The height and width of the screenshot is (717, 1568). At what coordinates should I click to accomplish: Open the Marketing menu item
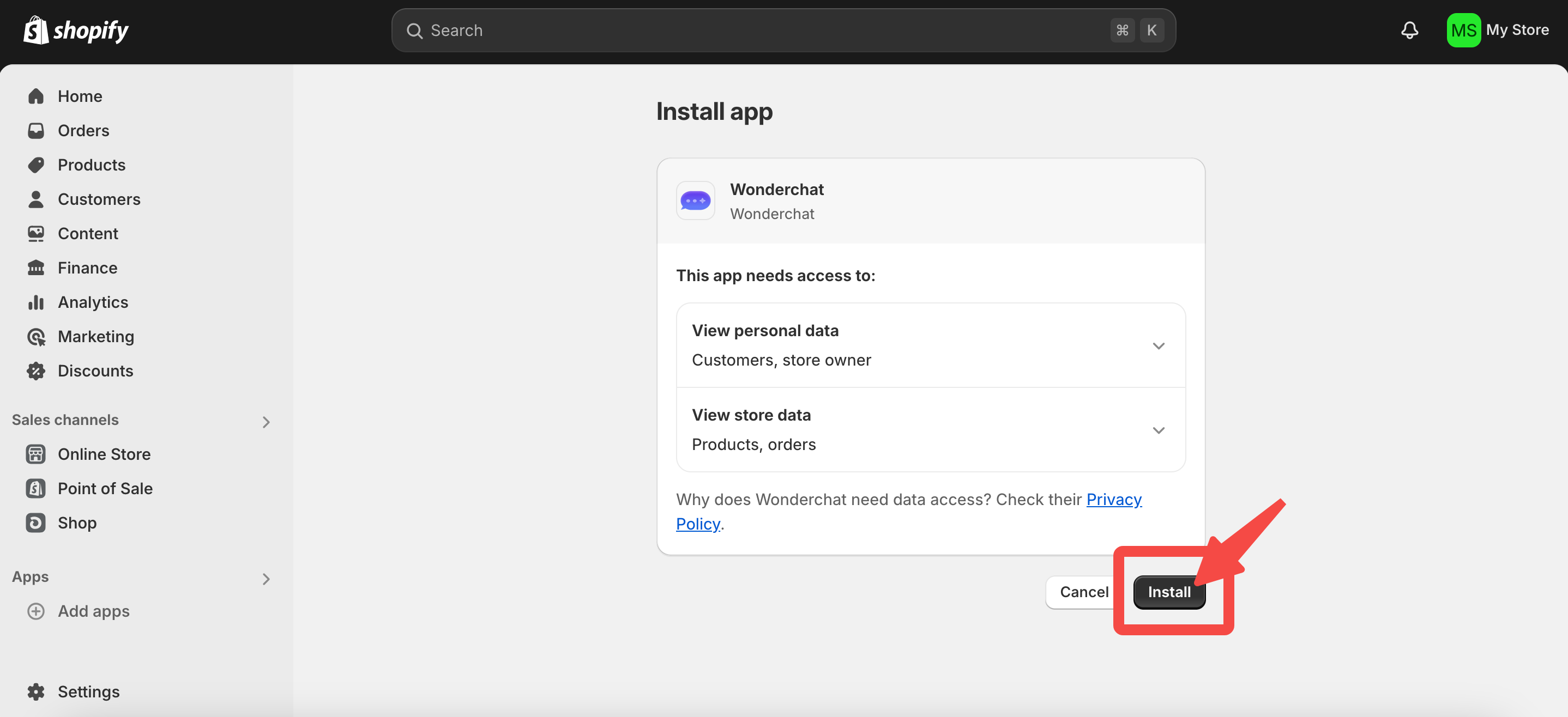click(95, 337)
